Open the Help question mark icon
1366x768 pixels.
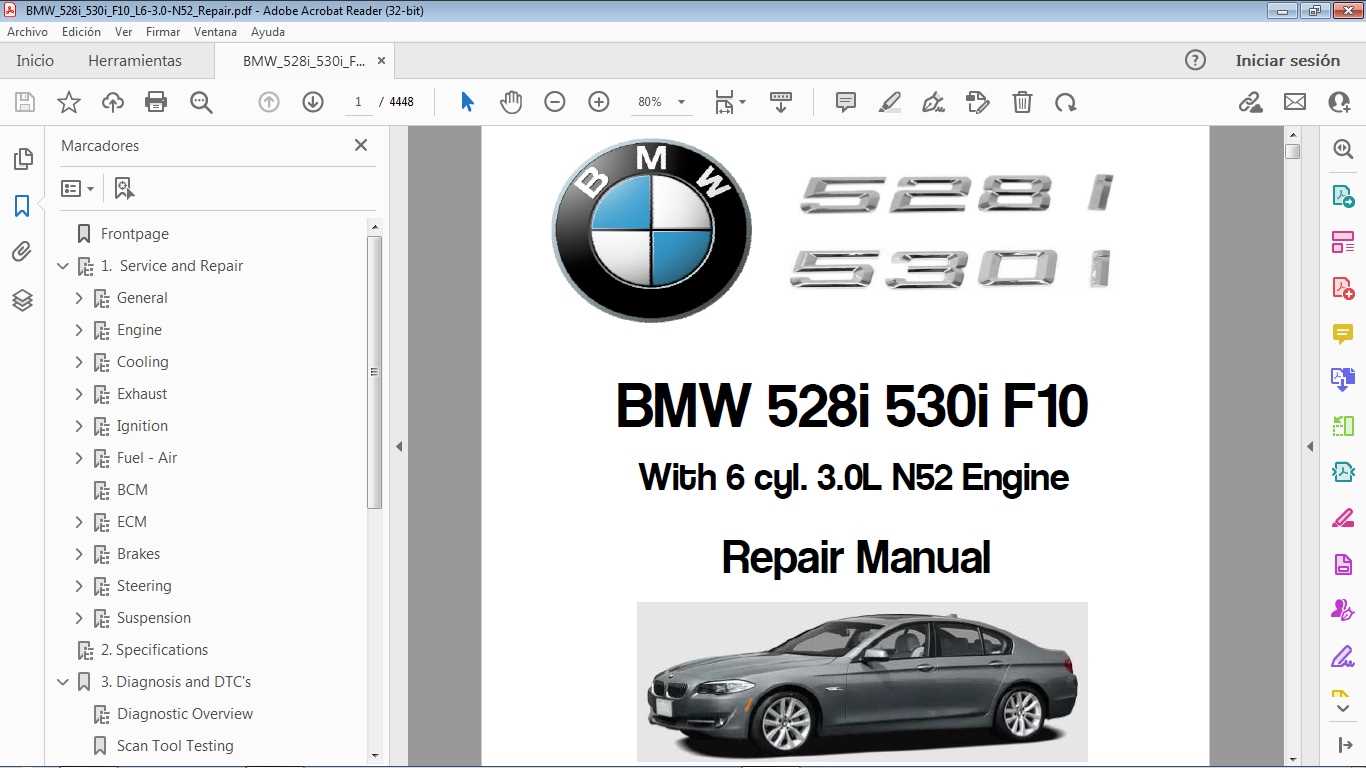pos(1195,60)
